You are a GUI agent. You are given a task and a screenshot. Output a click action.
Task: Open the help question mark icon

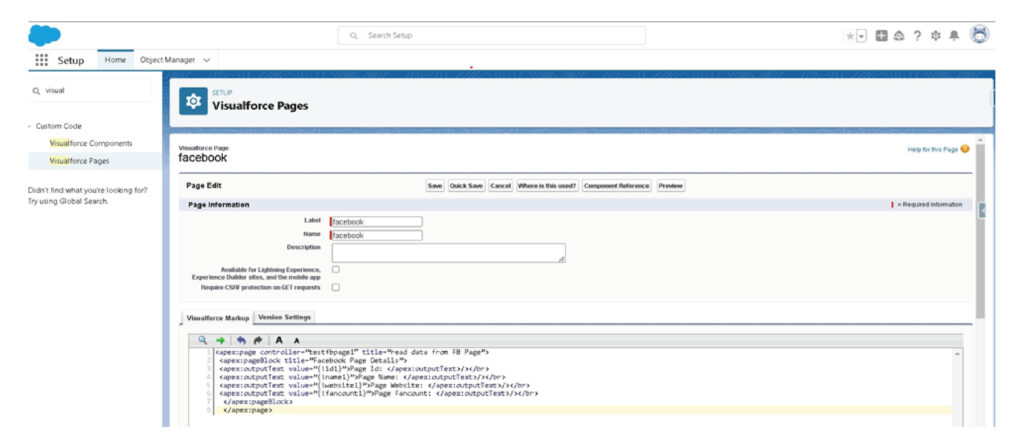[x=917, y=37]
